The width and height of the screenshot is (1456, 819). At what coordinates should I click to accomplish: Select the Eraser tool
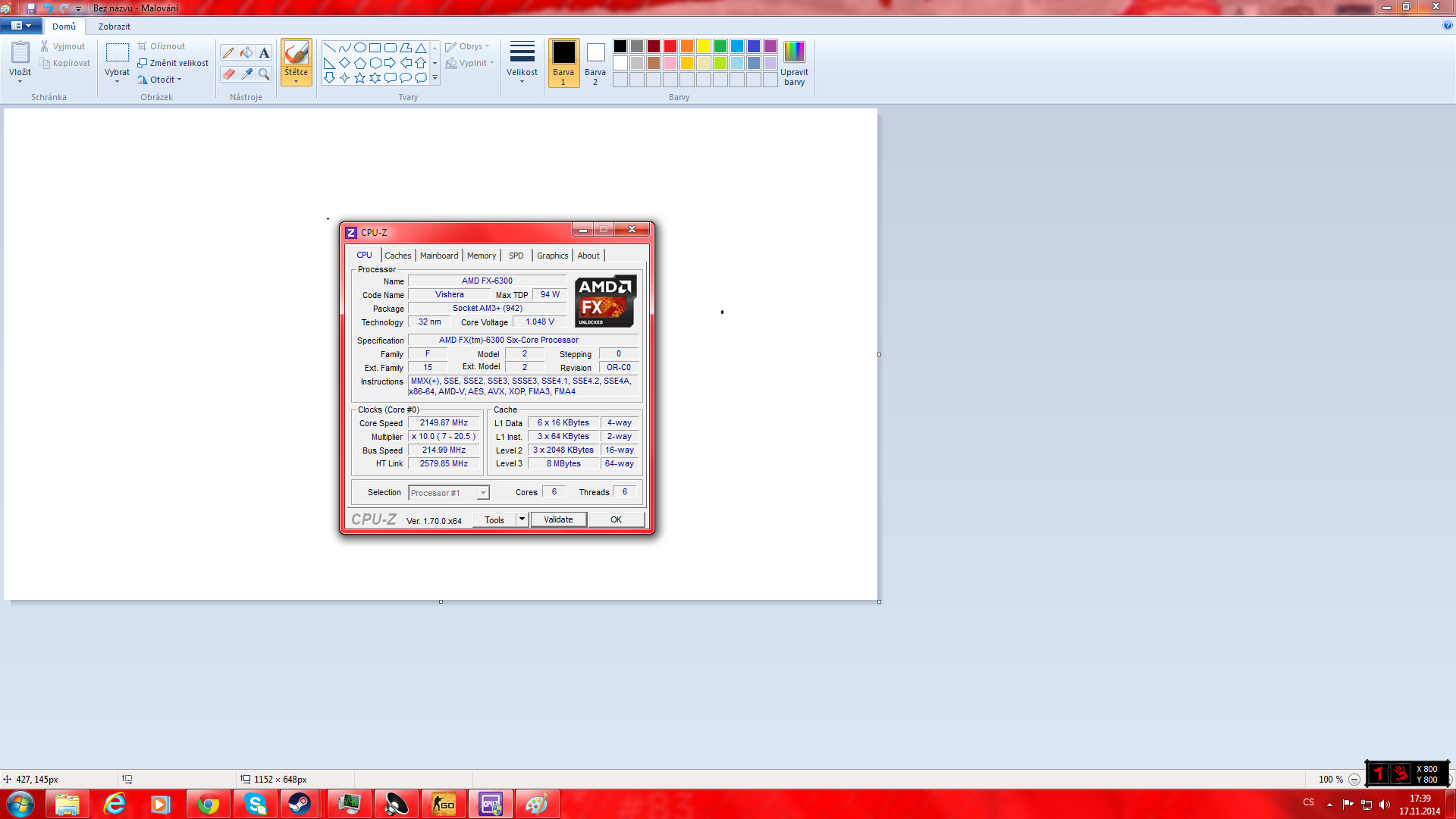pos(228,74)
